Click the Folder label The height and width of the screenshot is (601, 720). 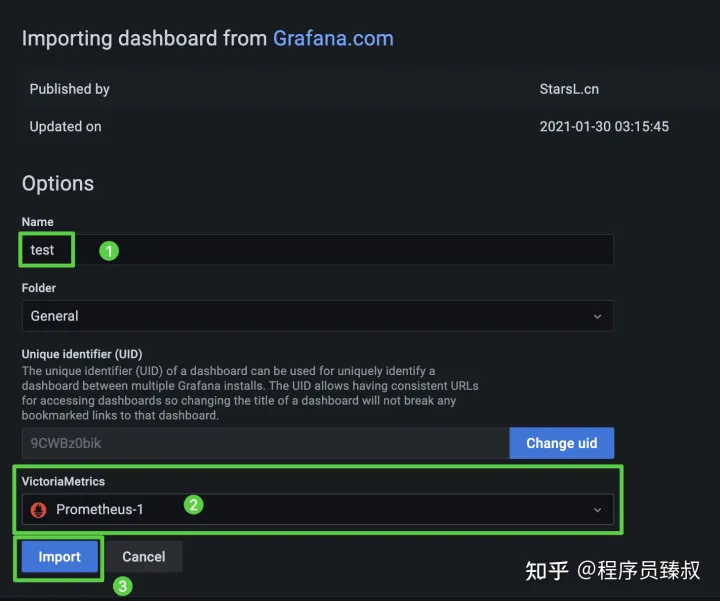(39, 288)
